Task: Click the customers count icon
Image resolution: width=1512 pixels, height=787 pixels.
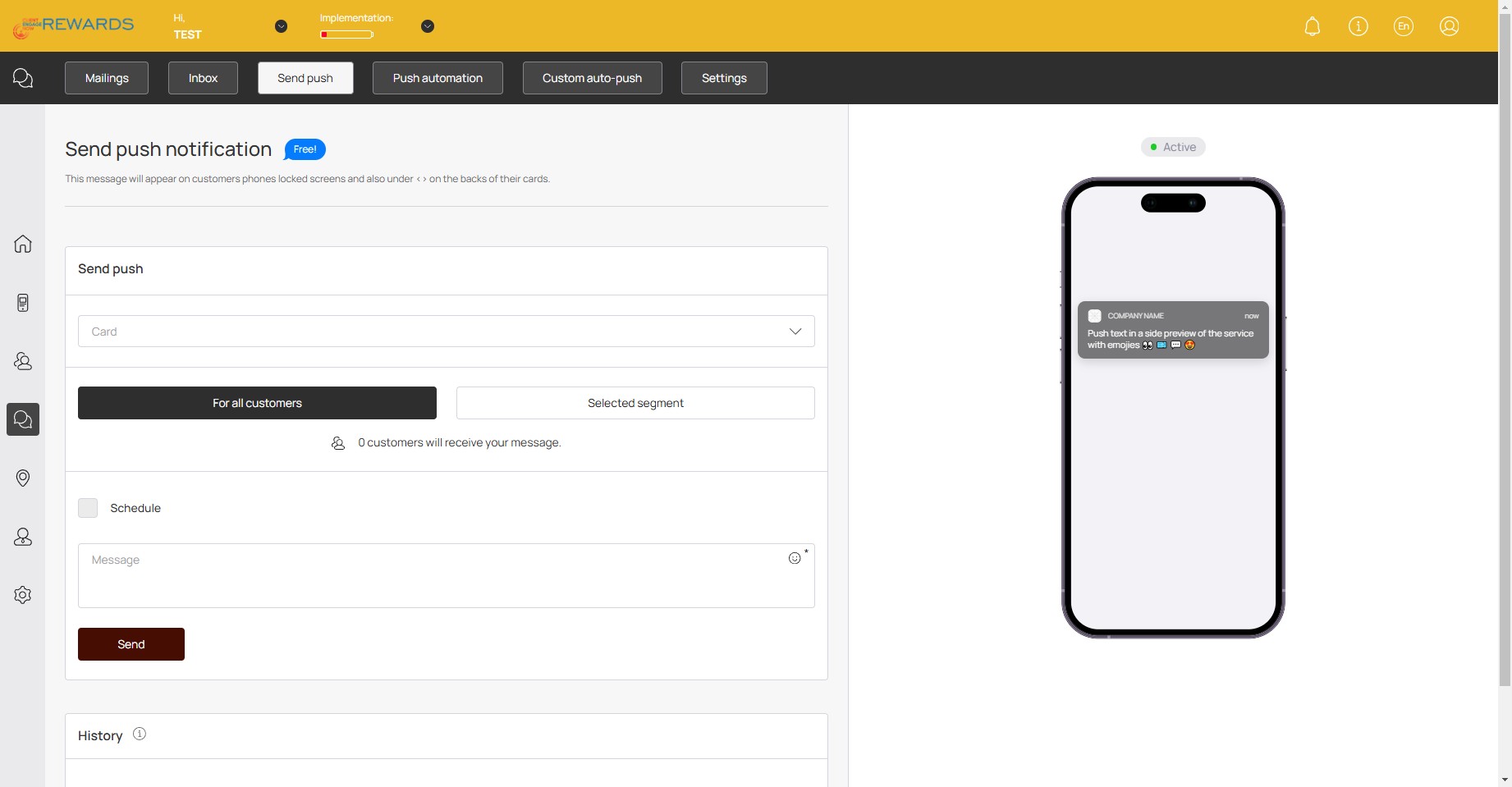Action: [x=338, y=443]
